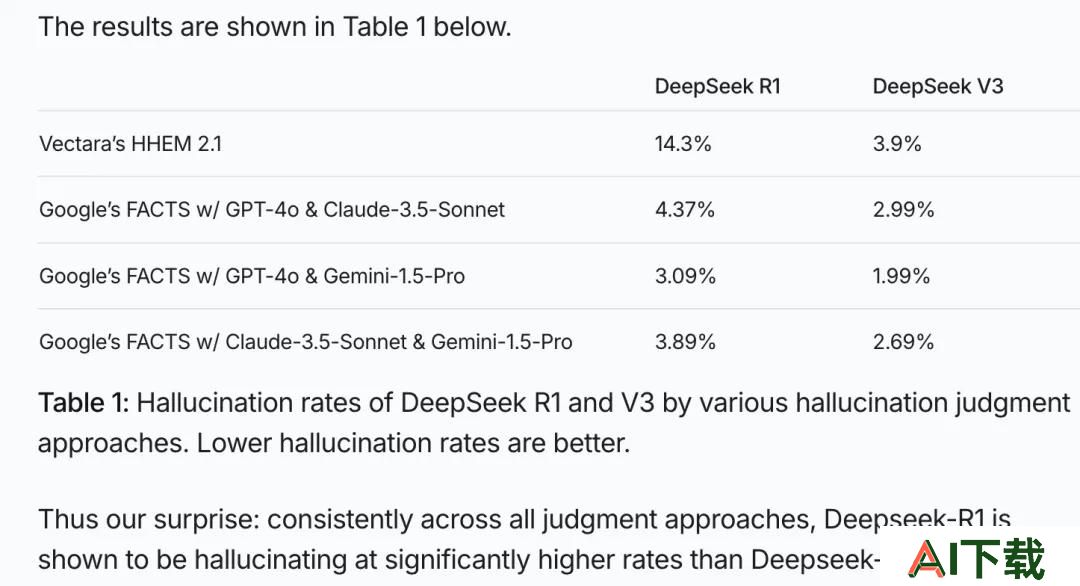
Task: Click the 2.99% cell
Action: point(903,209)
